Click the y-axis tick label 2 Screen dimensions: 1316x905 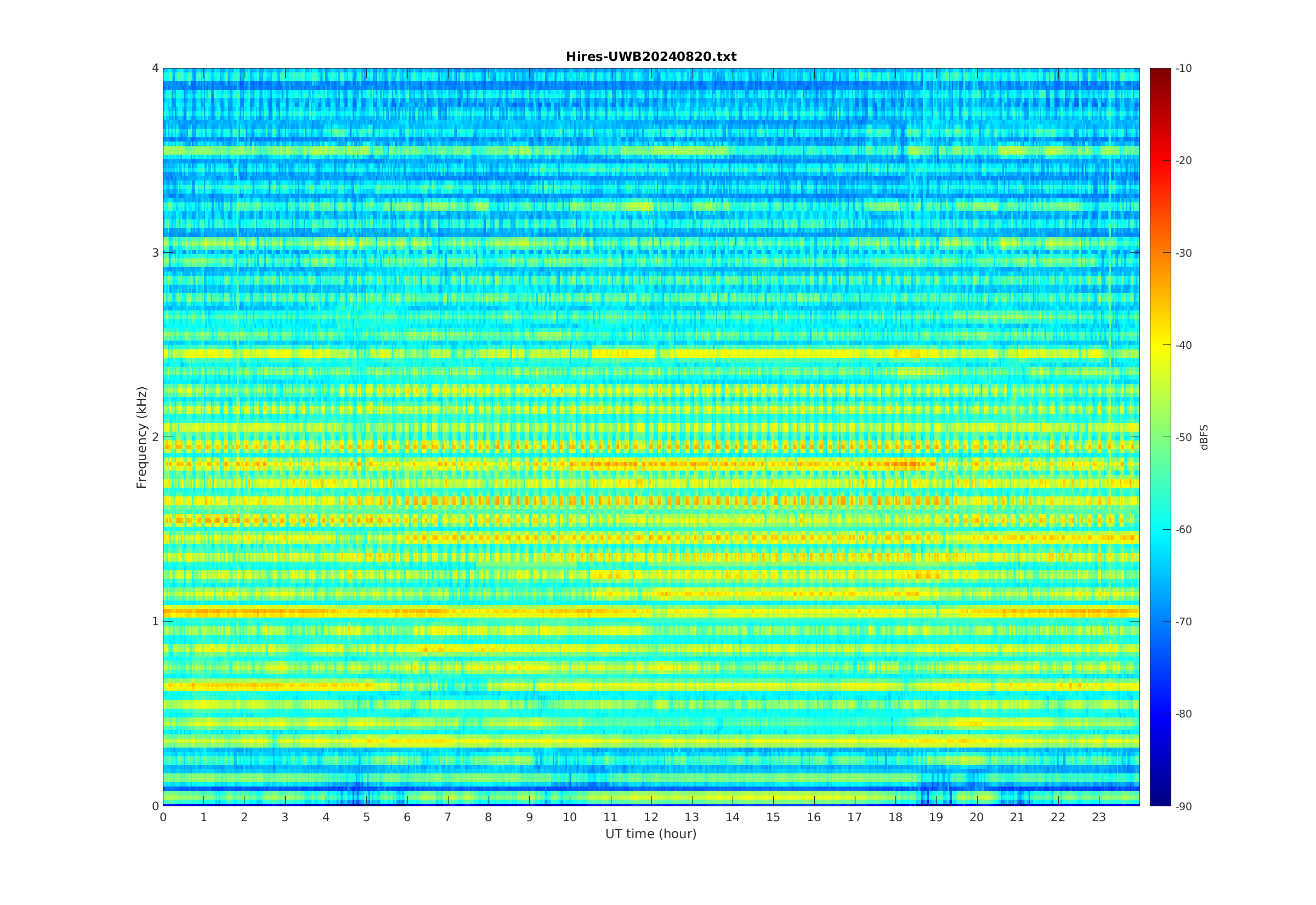[155, 437]
